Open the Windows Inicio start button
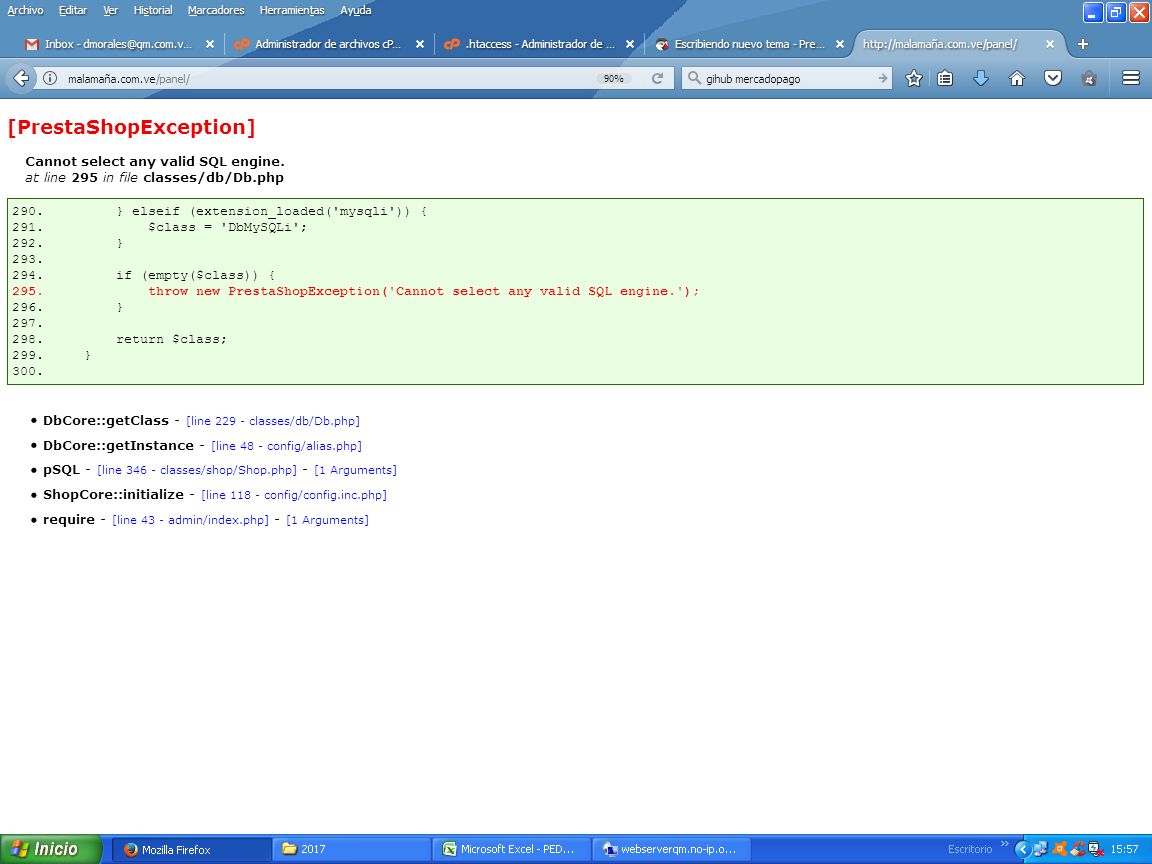 point(50,849)
